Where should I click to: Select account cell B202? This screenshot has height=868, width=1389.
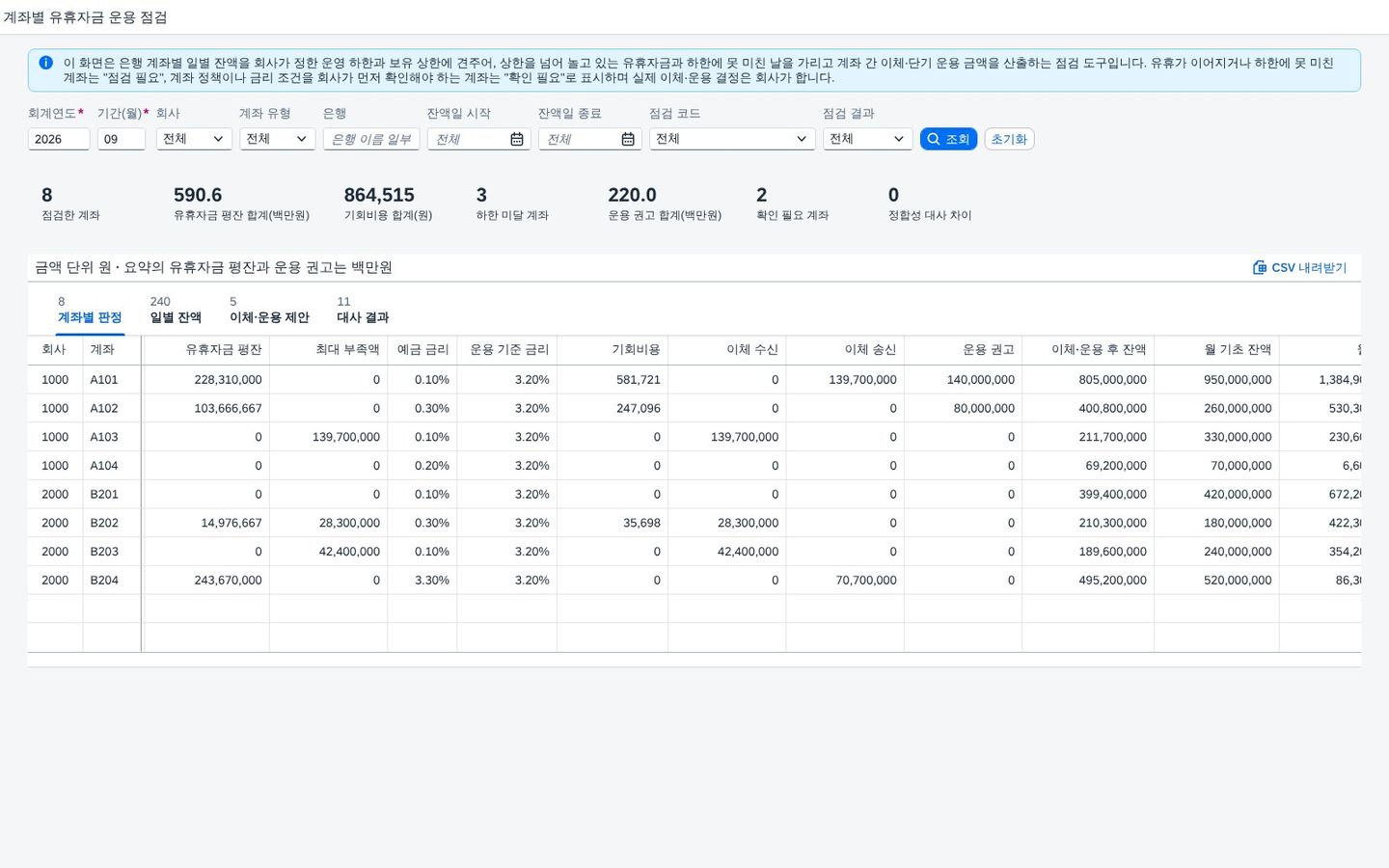(x=112, y=524)
